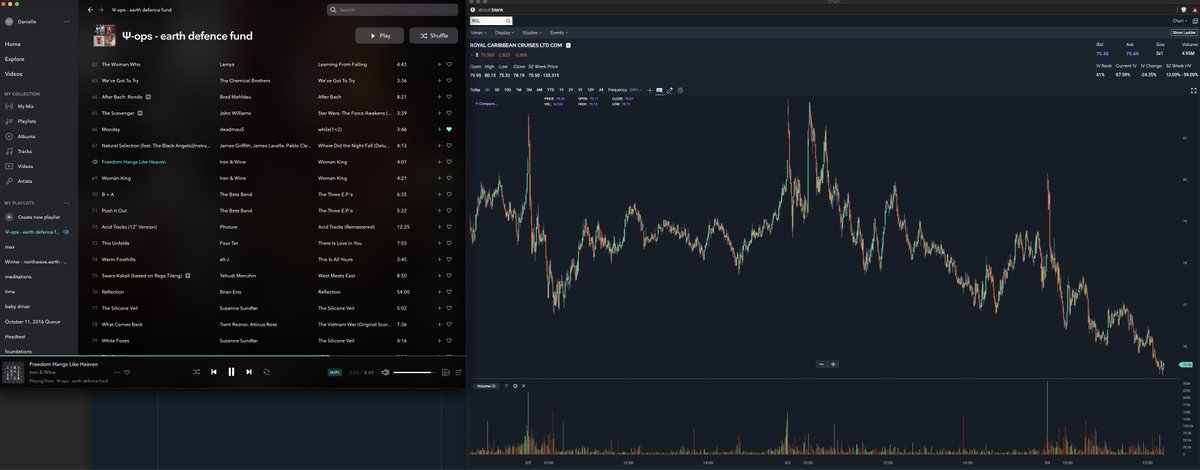The height and width of the screenshot is (470, 1200).
Task: Open Tracks in My Collection
Action: point(25,151)
